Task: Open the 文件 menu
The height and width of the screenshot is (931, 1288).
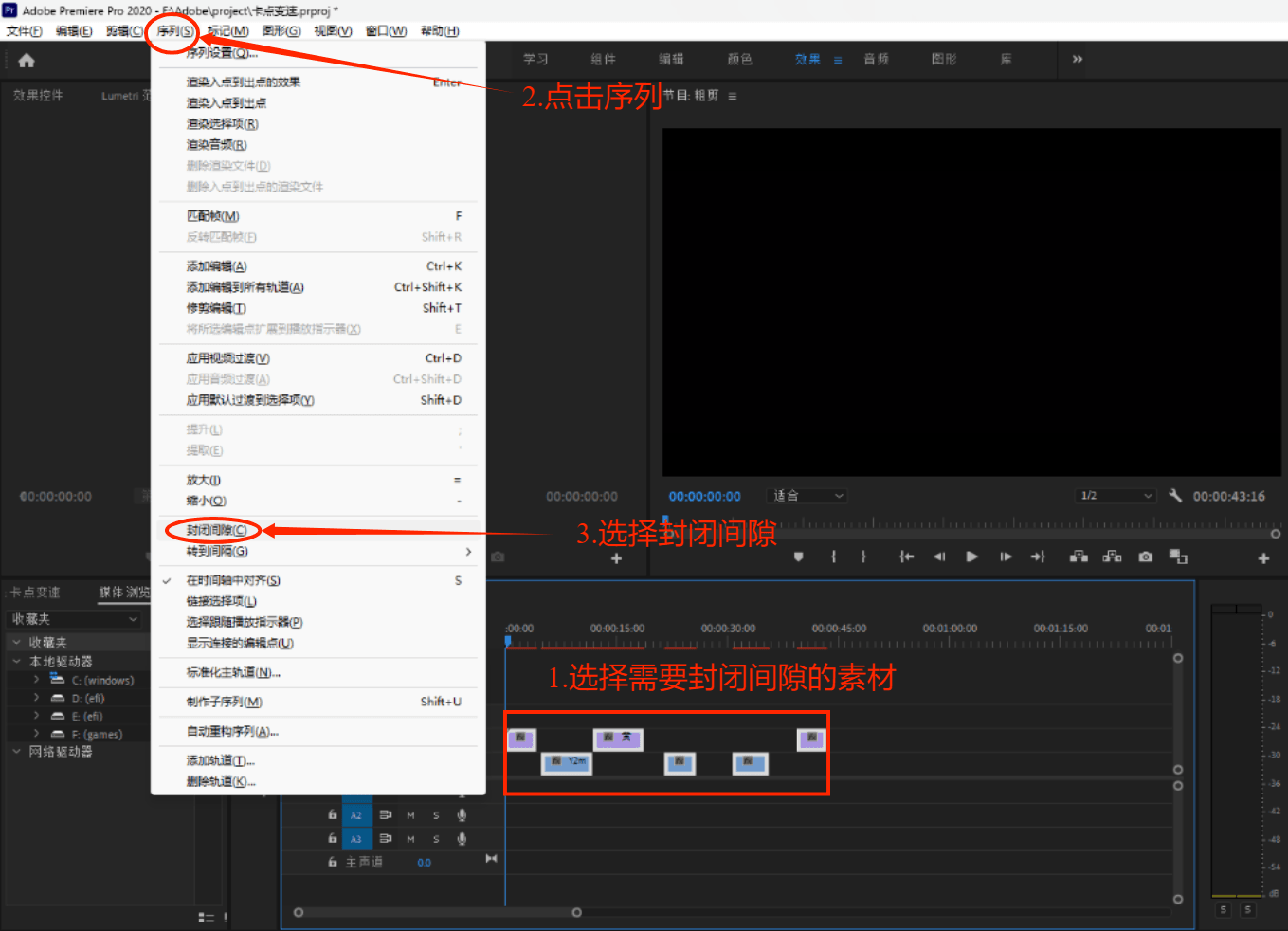Action: click(x=24, y=31)
